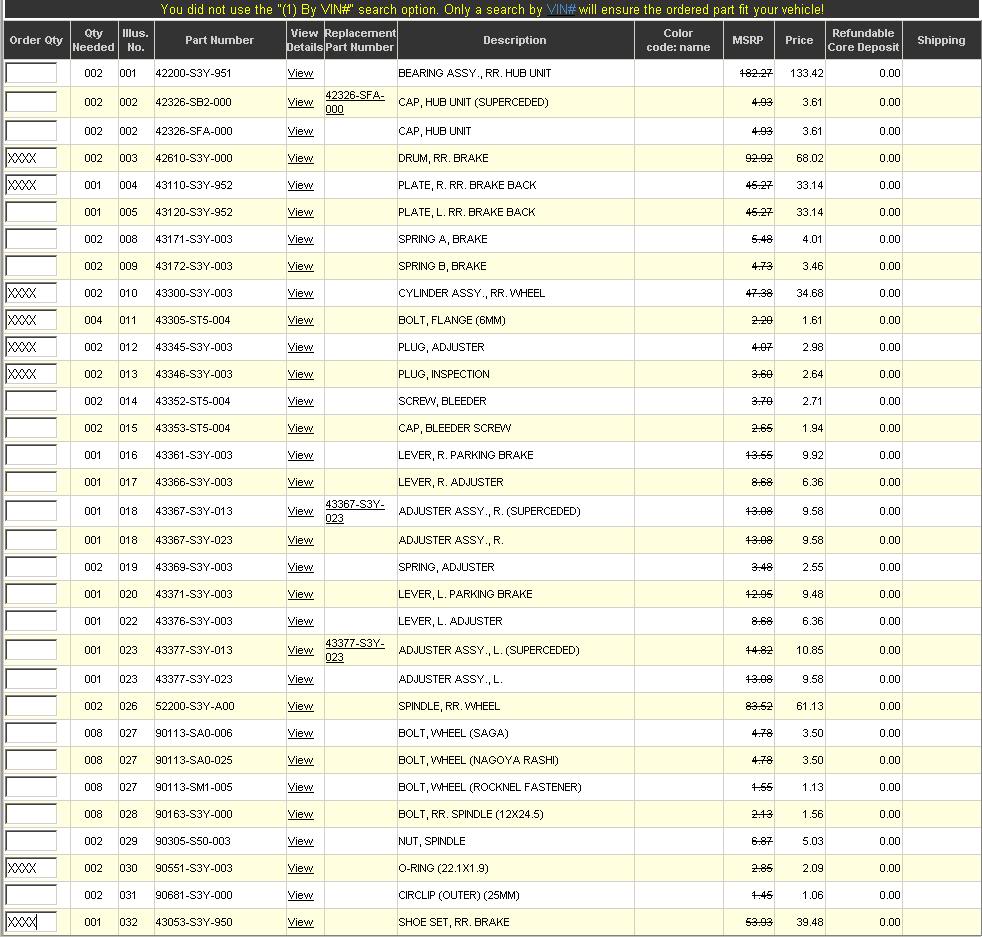Viewport: 982px width, 937px height.
Task: View details for SPINDLE, RR. WHEEL
Action: 300,706
